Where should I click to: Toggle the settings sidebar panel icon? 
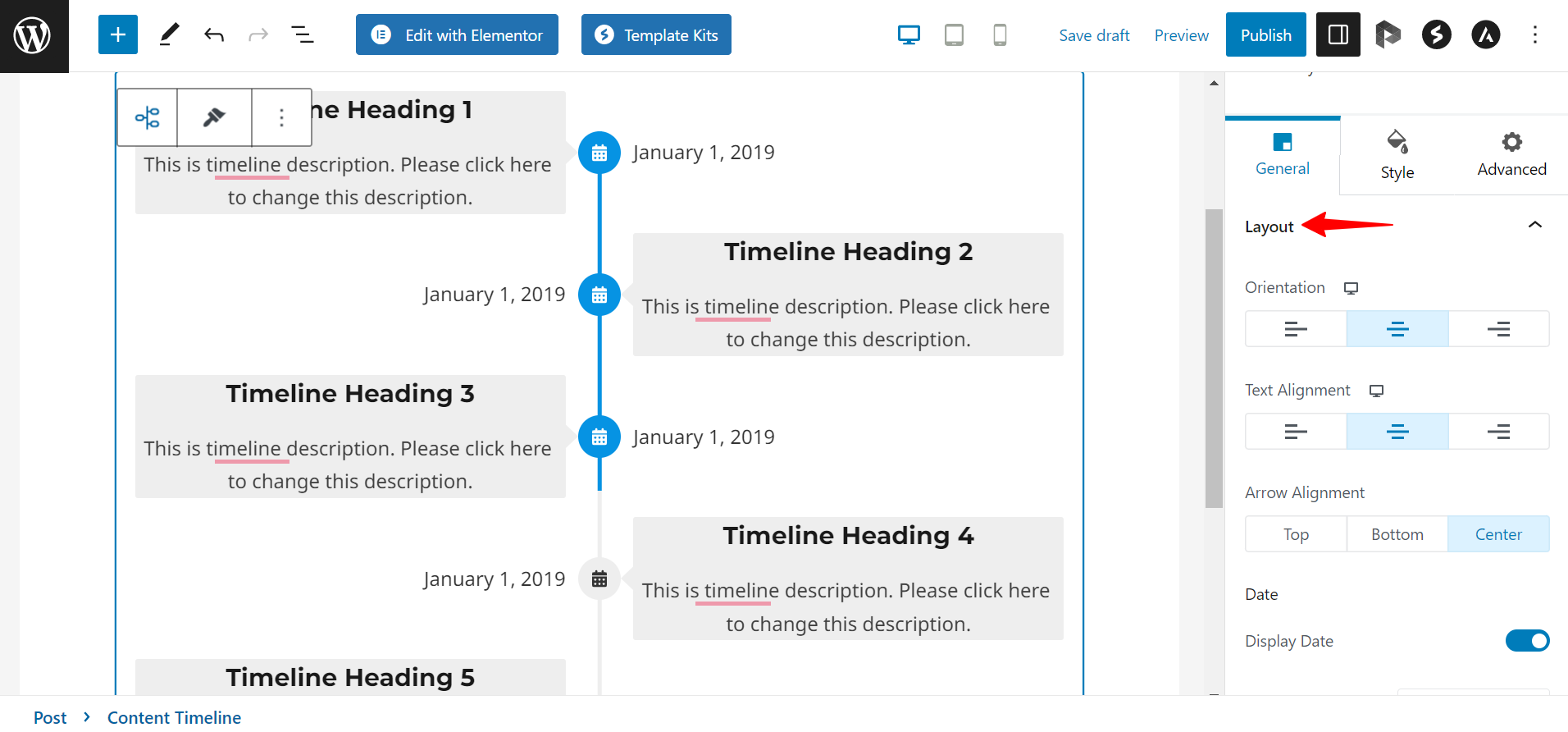tap(1338, 34)
